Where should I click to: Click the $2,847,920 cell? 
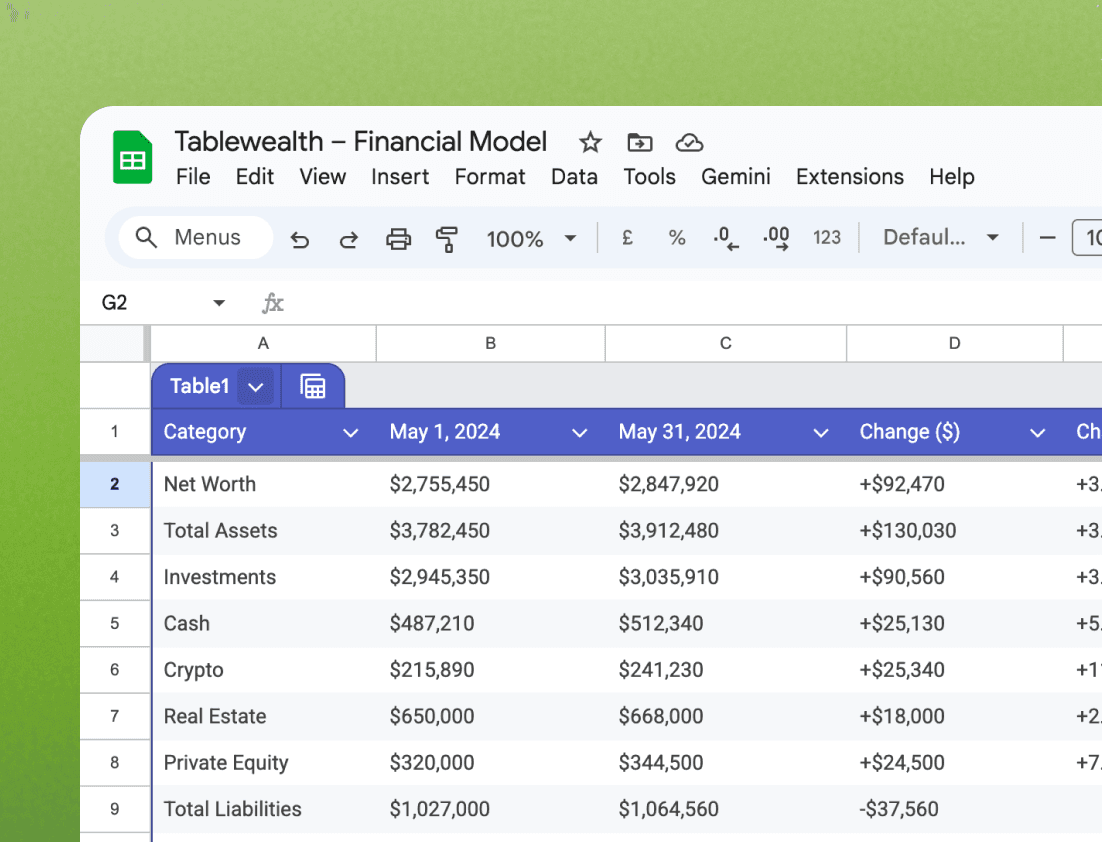[x=726, y=484]
